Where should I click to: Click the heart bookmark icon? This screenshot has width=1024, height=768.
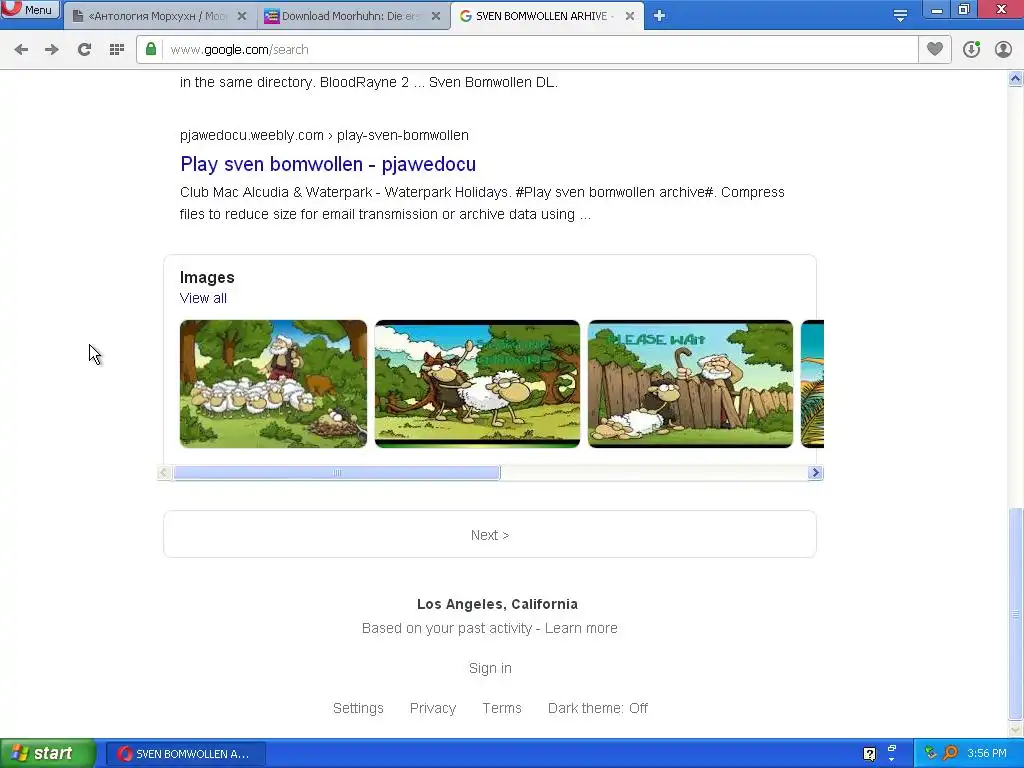[x=935, y=49]
